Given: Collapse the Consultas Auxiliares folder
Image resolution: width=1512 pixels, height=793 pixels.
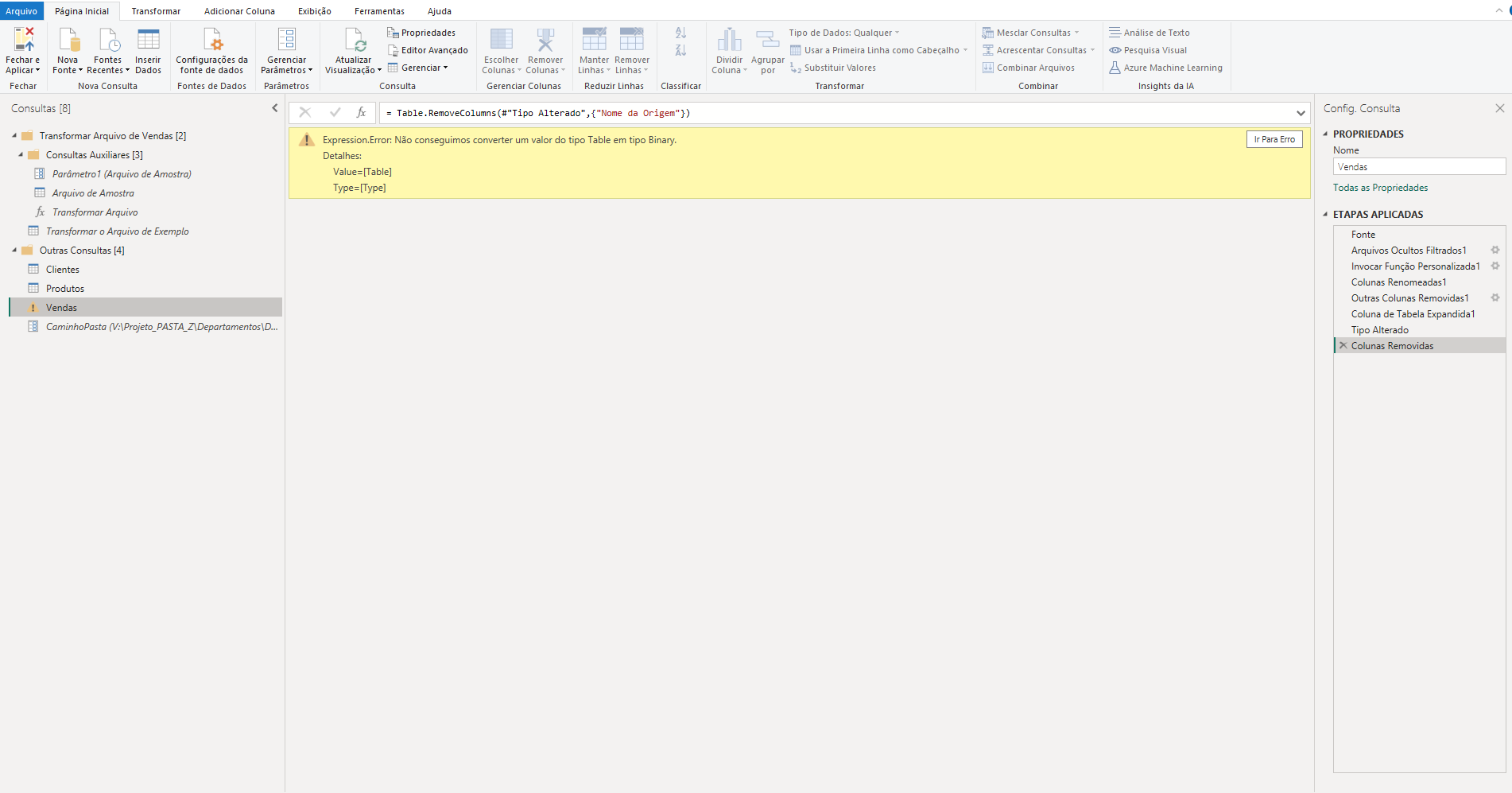Looking at the screenshot, I should (x=21, y=155).
